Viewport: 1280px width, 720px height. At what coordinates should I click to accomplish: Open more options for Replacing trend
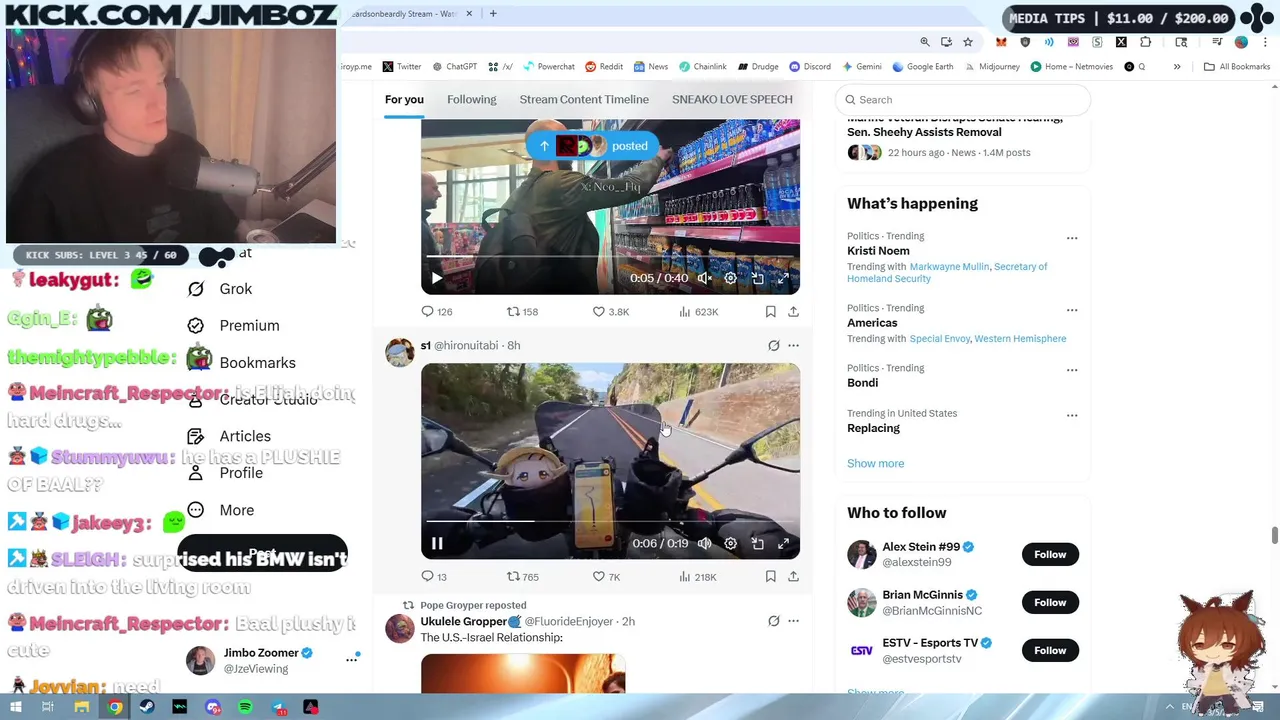point(1072,415)
